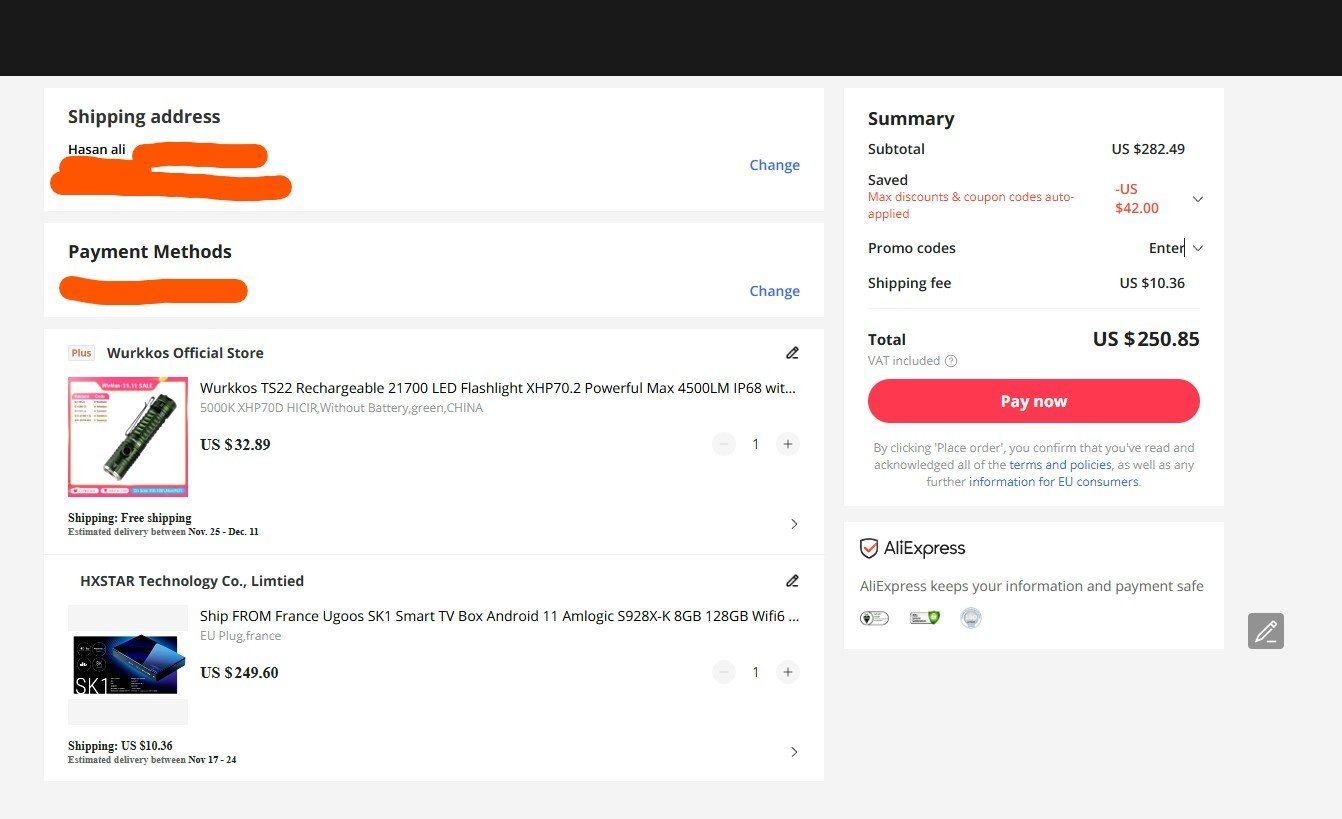Open the Ugoos SK1 TV Box thumbnail
The height and width of the screenshot is (819, 1342).
point(128,665)
